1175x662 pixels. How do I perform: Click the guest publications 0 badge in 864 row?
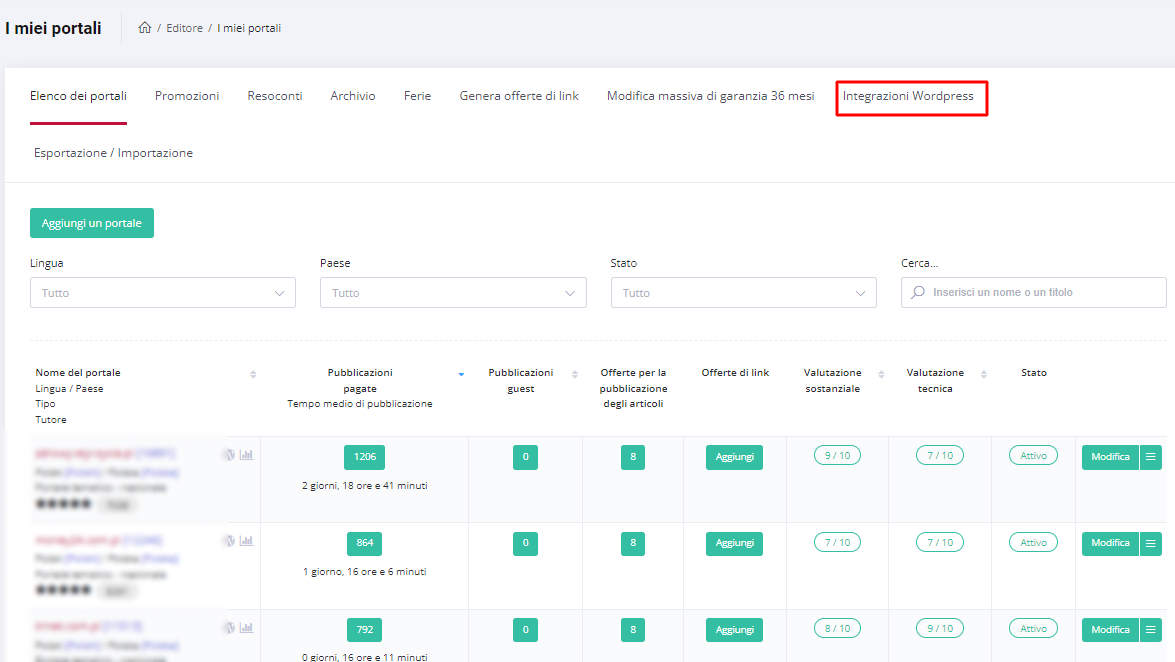(x=525, y=544)
